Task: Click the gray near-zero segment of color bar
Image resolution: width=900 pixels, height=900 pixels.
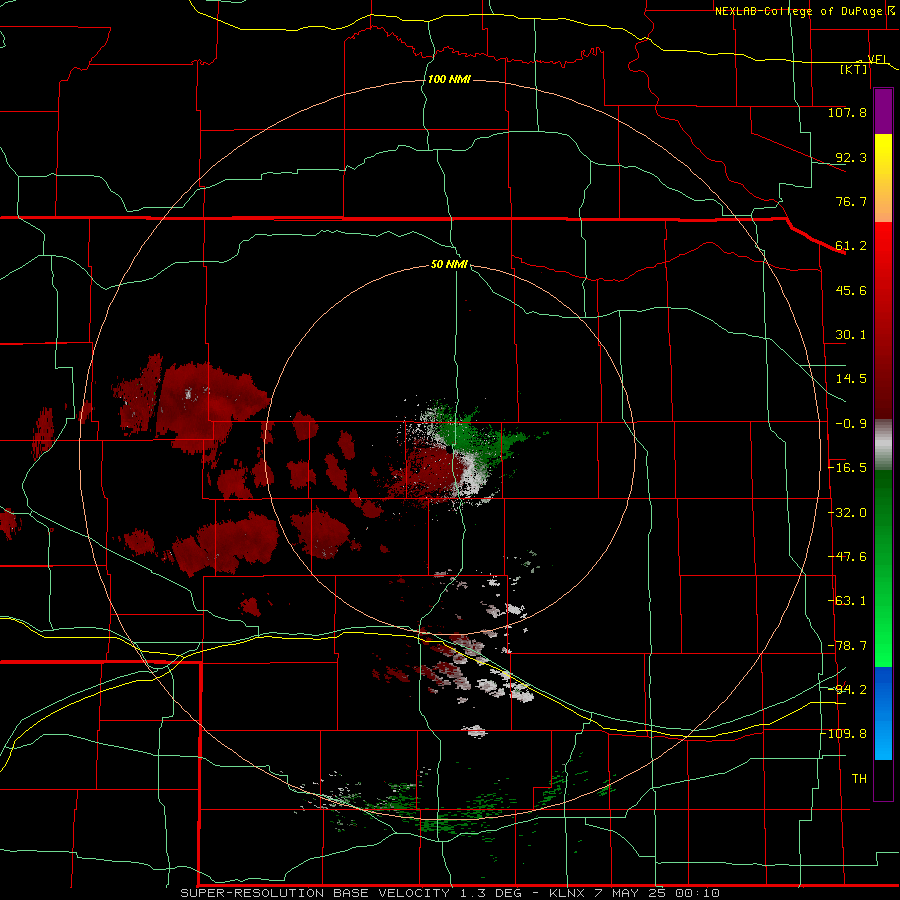Action: (883, 445)
